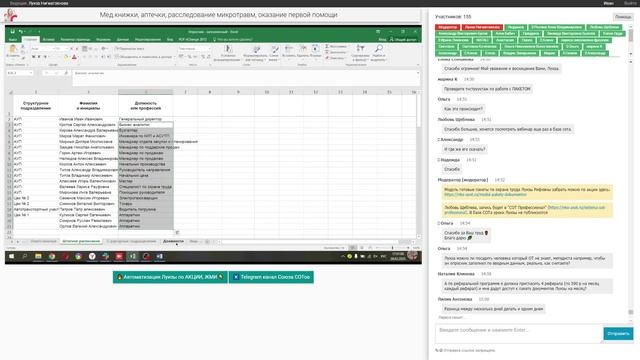Click the new sheet plus icon
Screen dimensions: 640x360
pyautogui.click(x=207, y=241)
